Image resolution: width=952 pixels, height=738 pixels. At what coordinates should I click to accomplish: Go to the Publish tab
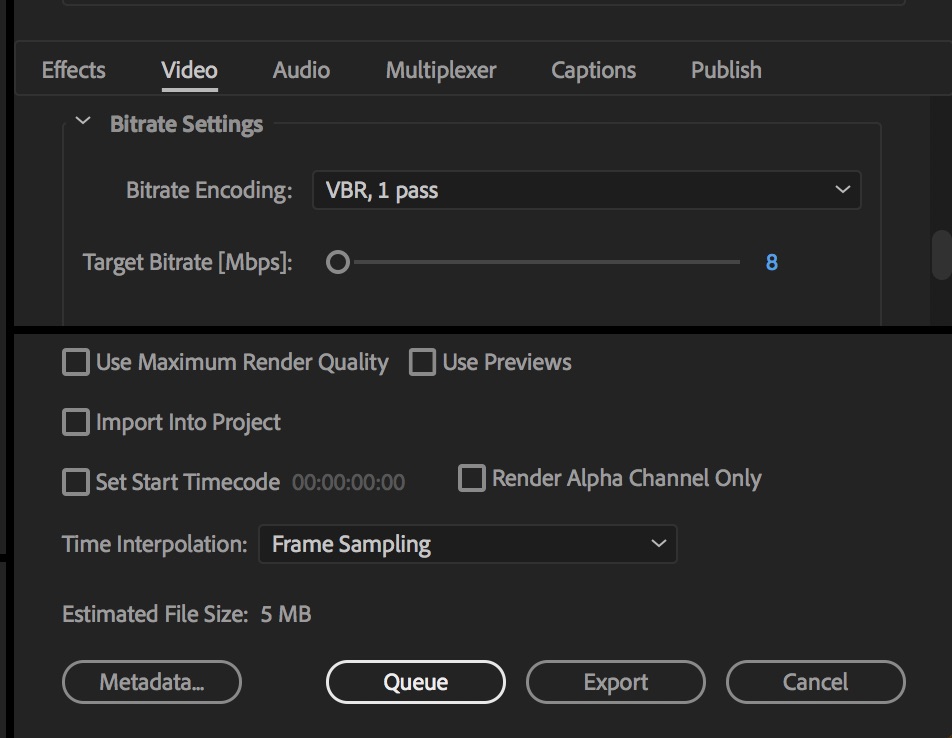726,70
